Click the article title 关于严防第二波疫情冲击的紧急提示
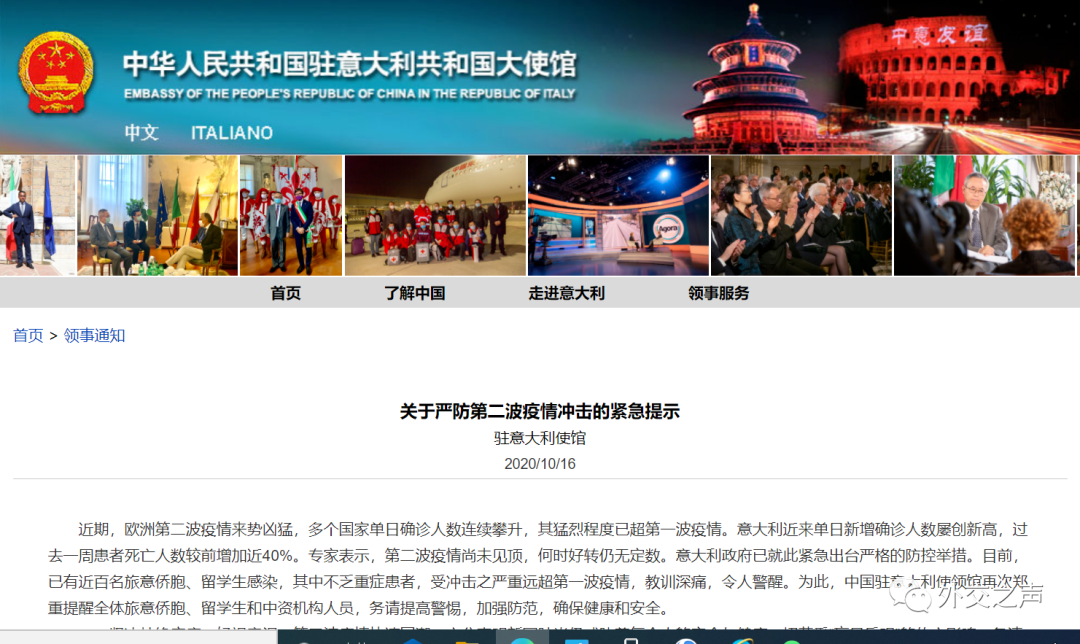 point(539,411)
